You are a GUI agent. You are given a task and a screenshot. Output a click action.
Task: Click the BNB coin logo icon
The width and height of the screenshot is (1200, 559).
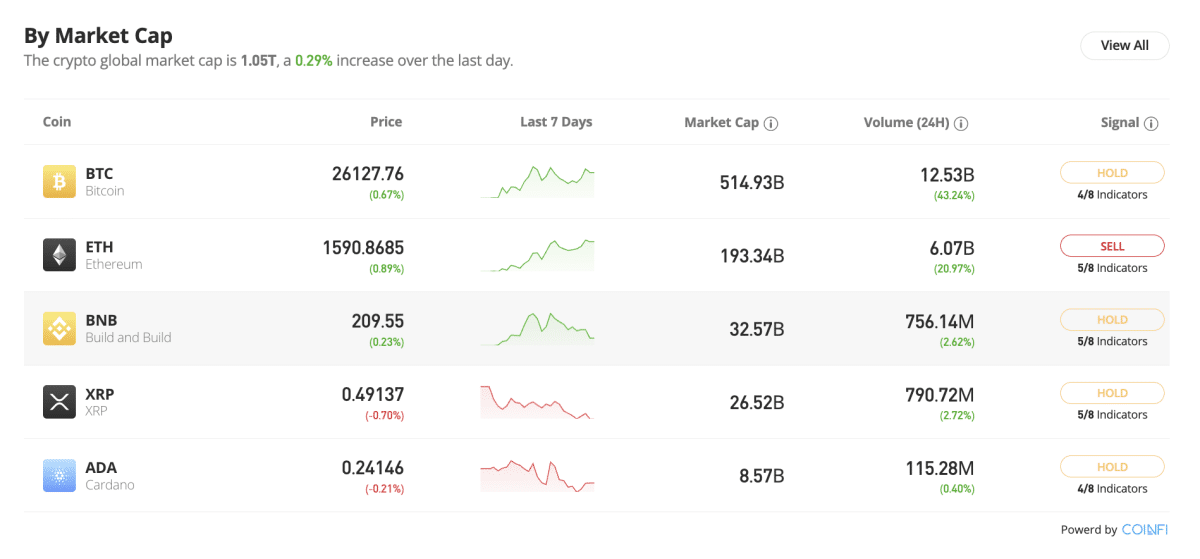[x=59, y=329]
